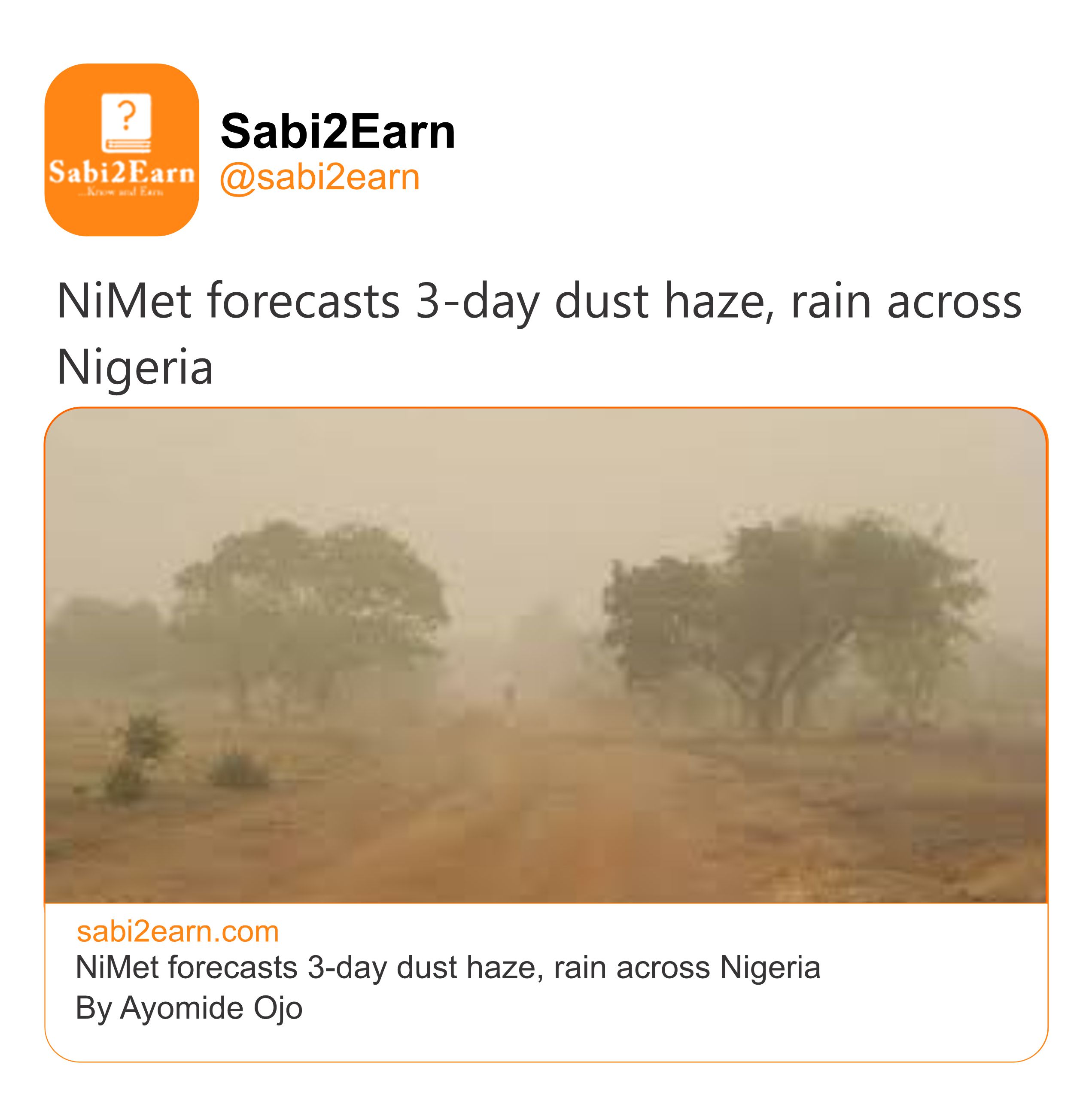This screenshot has width=1092, height=1101.
Task: Open the bold Sabi2Earn account name
Action: (338, 131)
